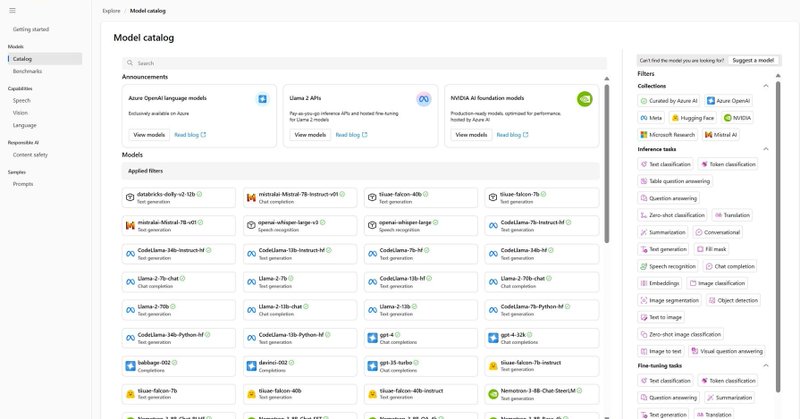
Task: Open Speech capability in sidebar
Action: 22,101
